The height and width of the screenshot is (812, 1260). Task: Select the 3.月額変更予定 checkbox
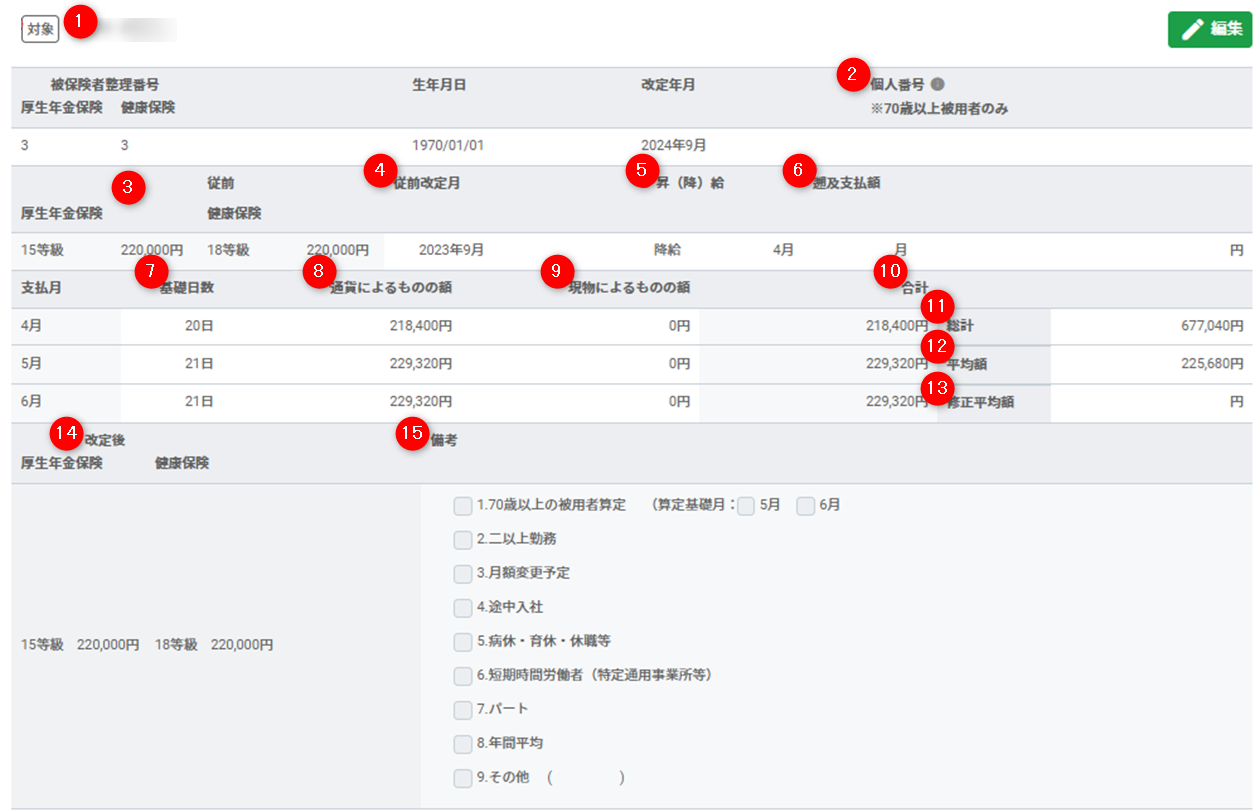[462, 574]
